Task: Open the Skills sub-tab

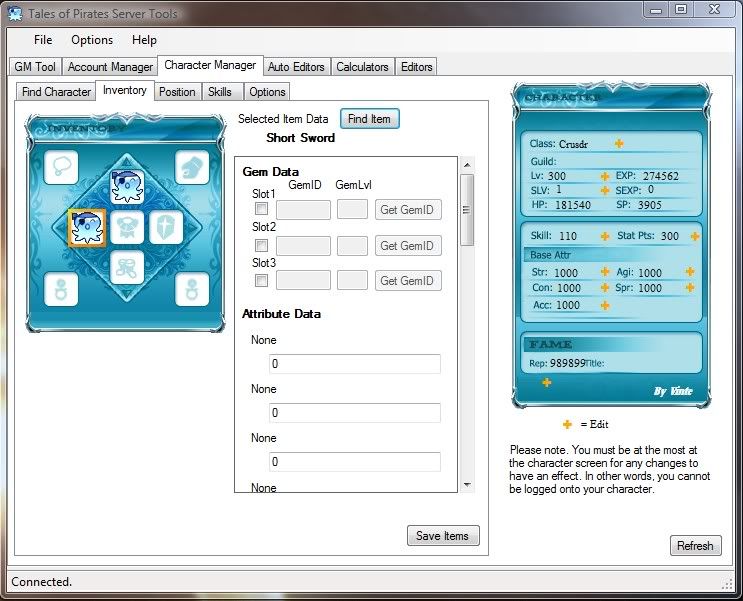Action: pyautogui.click(x=220, y=92)
